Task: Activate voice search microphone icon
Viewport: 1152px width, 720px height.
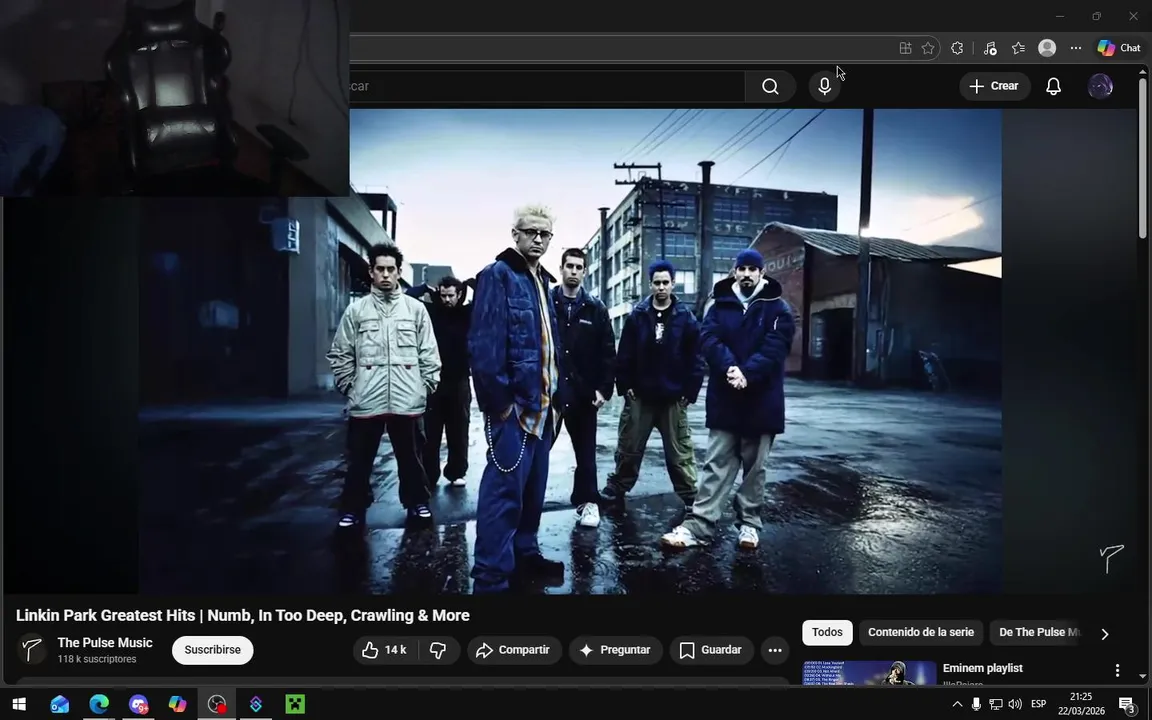Action: tap(824, 86)
